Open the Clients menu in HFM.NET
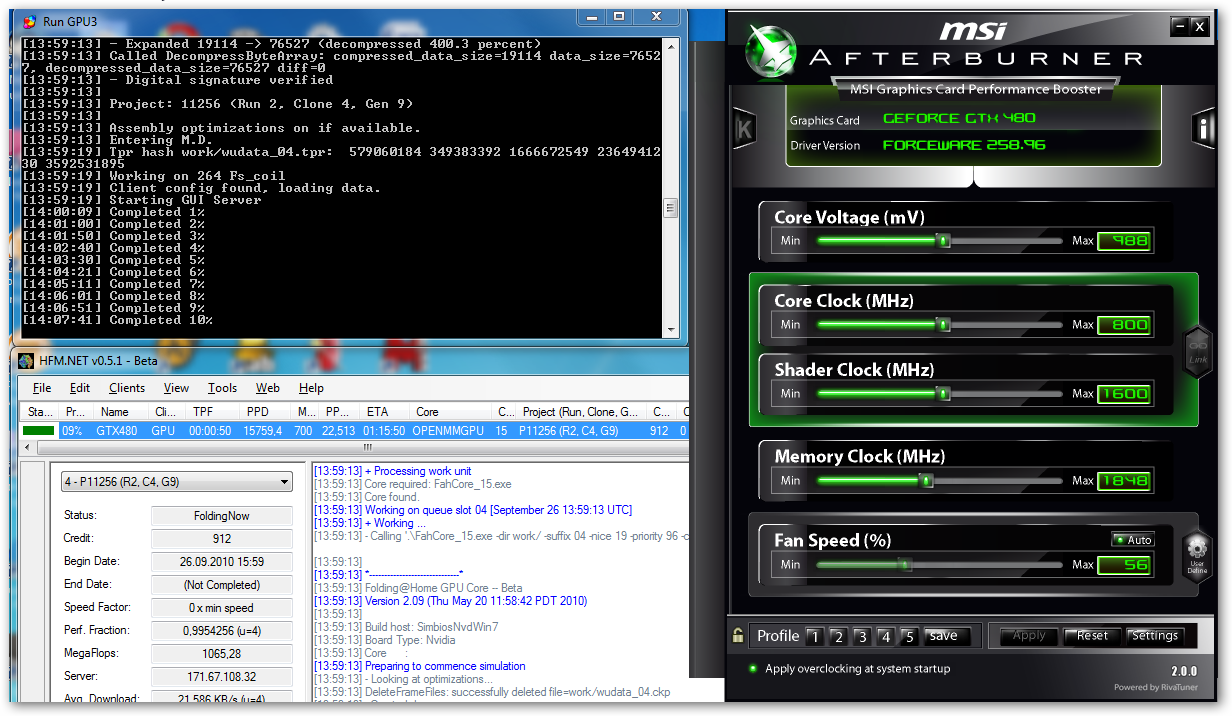The width and height of the screenshot is (1232, 716). (x=127, y=388)
